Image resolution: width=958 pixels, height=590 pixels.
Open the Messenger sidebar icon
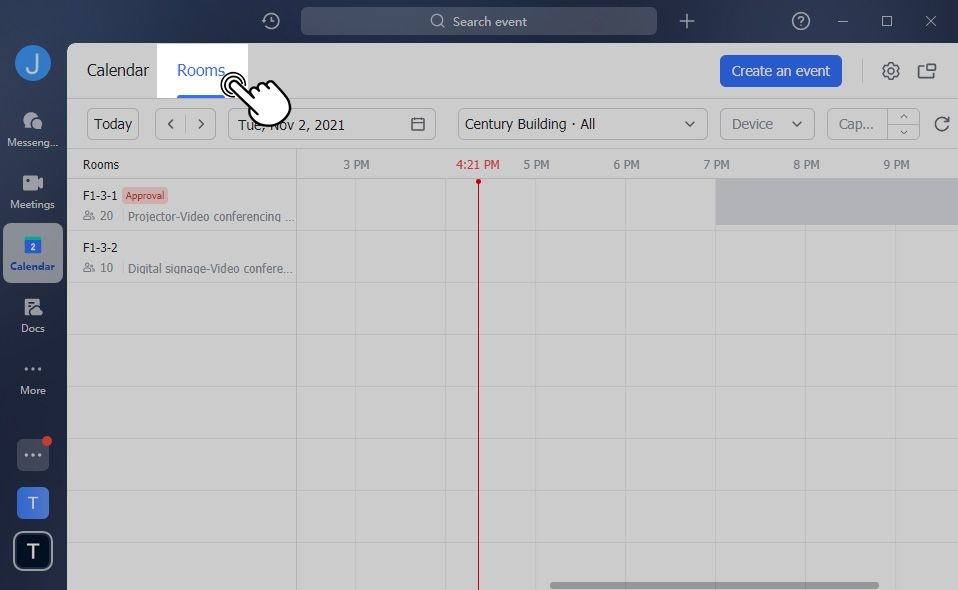[32, 128]
